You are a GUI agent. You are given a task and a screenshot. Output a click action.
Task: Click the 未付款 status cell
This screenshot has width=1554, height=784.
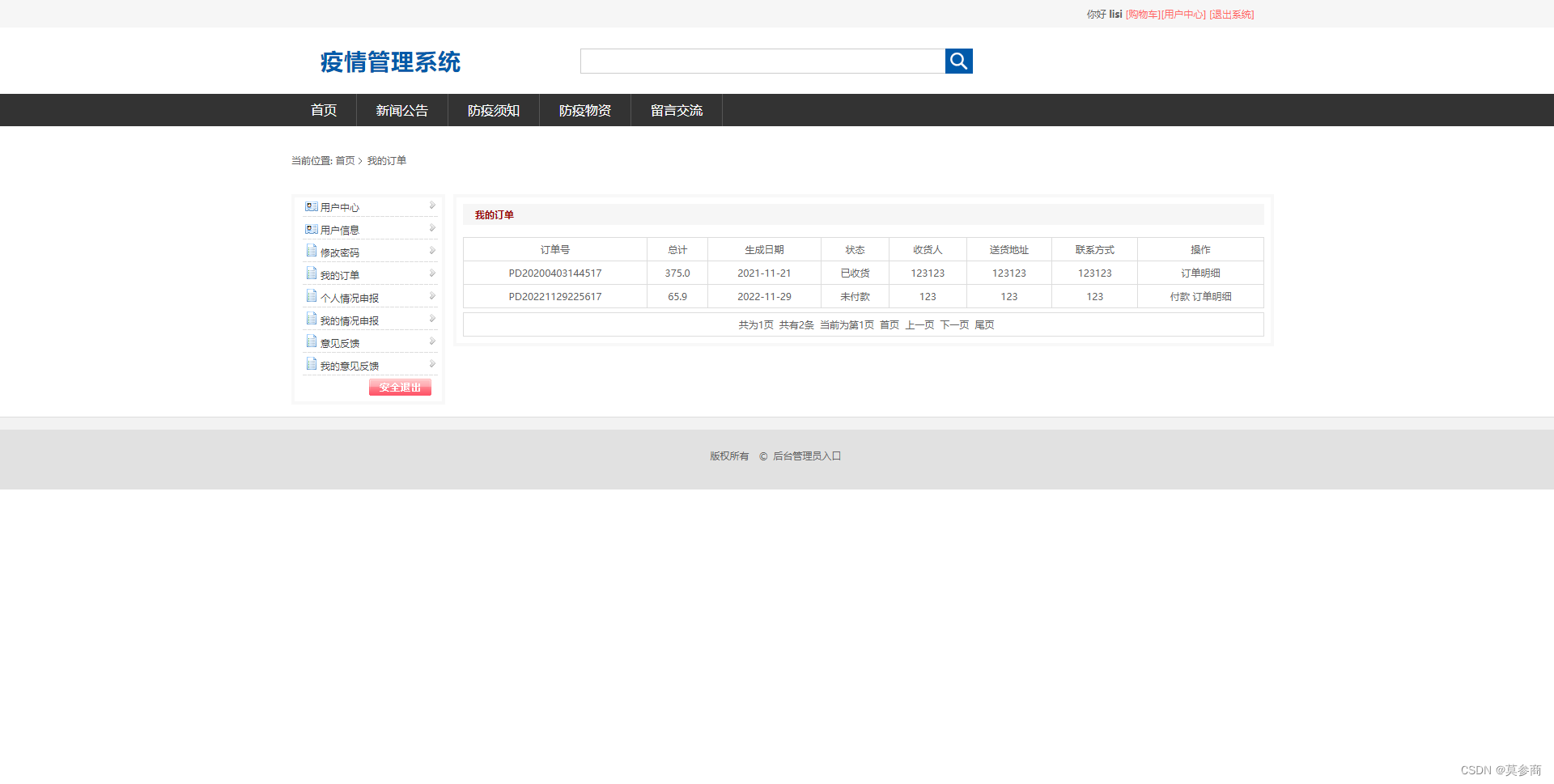pyautogui.click(x=855, y=297)
